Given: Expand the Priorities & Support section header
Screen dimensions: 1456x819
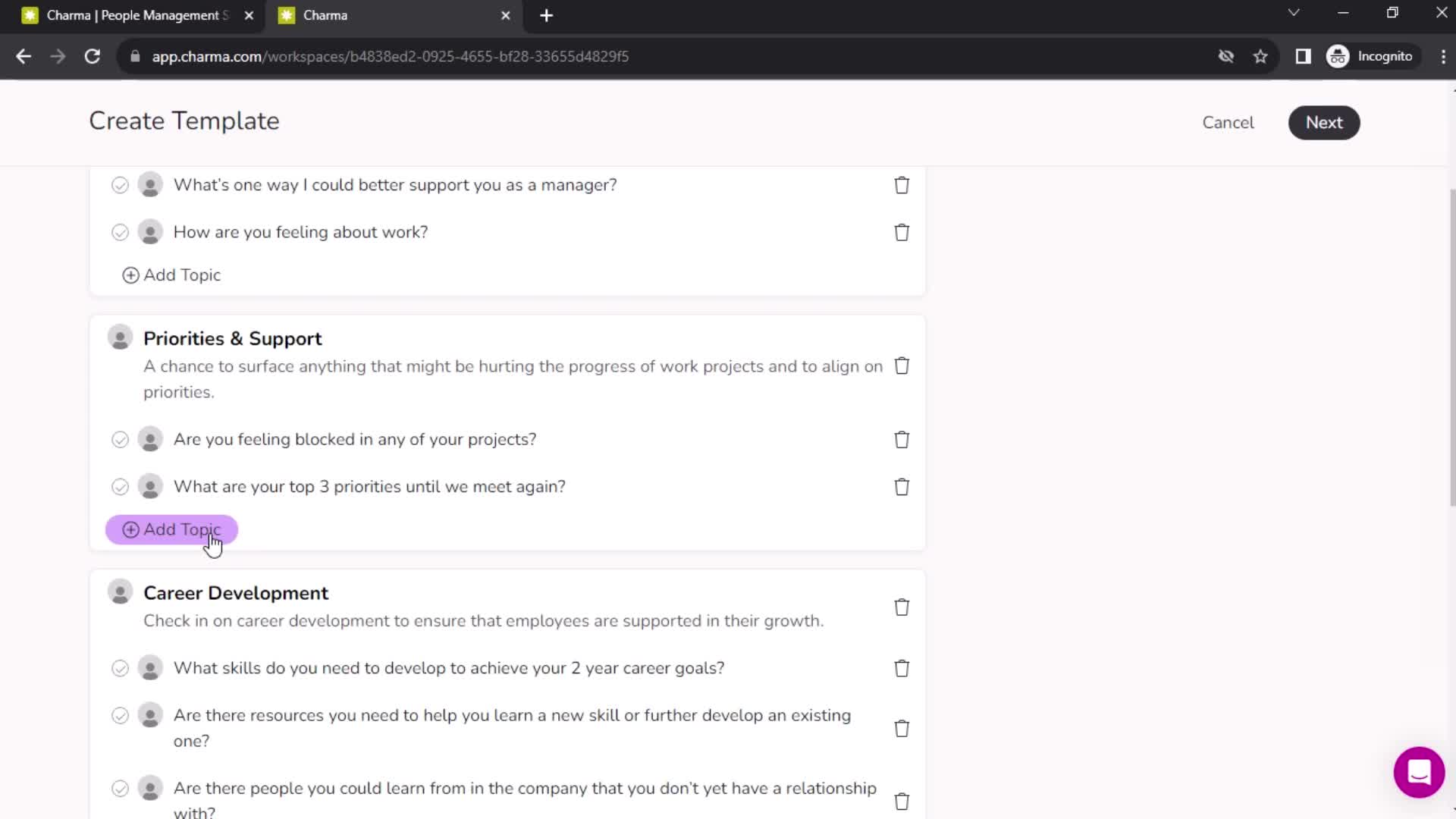Looking at the screenshot, I should [x=232, y=338].
